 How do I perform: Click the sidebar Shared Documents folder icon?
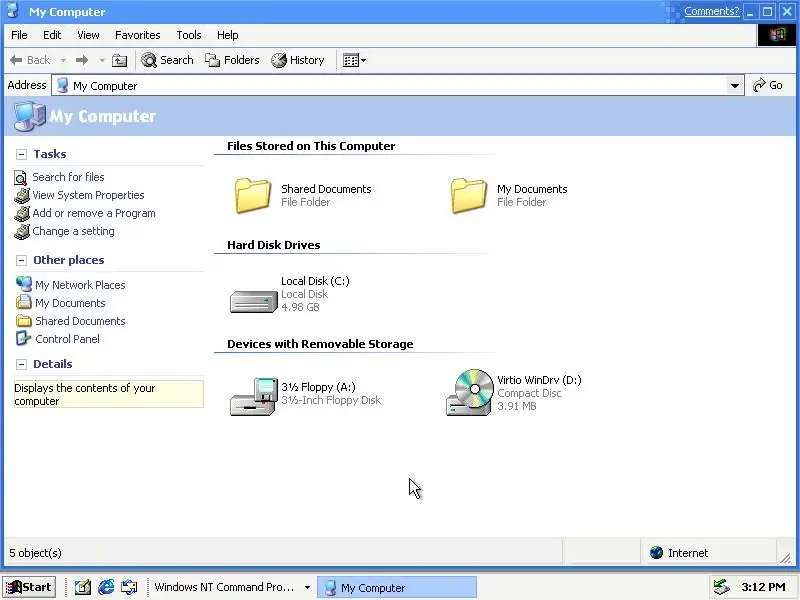23,321
